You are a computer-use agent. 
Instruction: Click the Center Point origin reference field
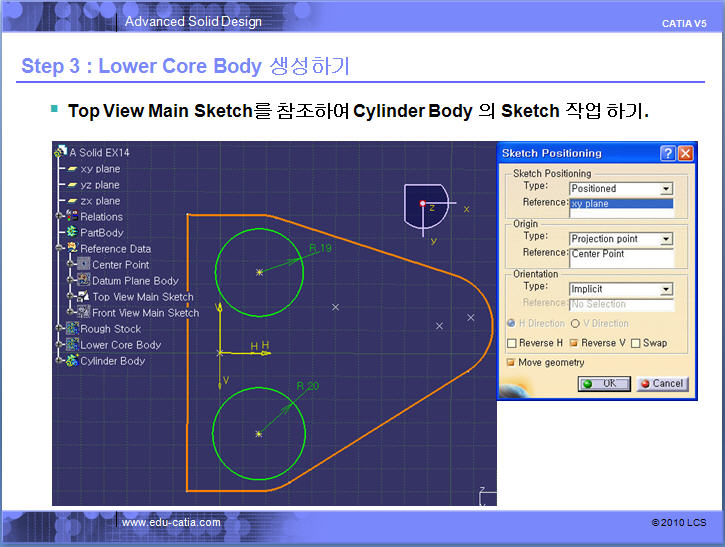[x=621, y=258]
